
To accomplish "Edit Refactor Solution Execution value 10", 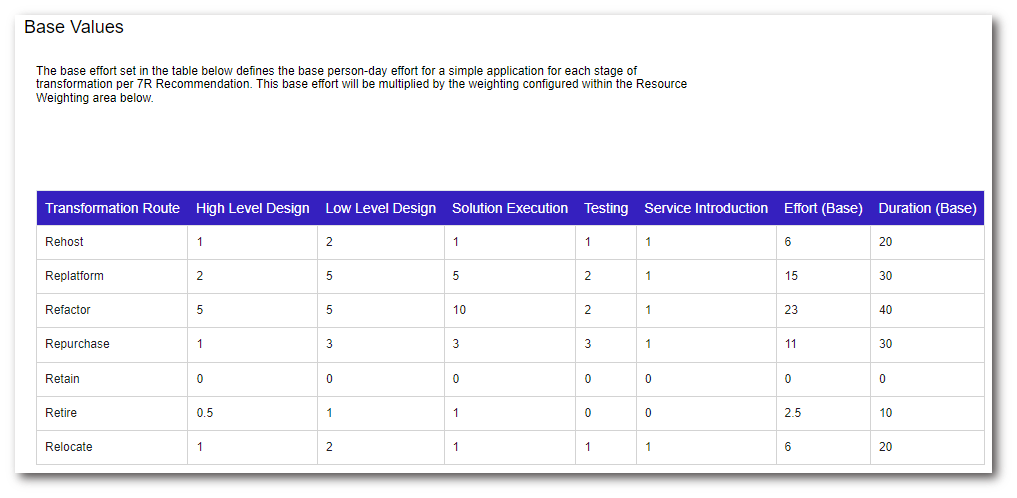I will point(459,310).
